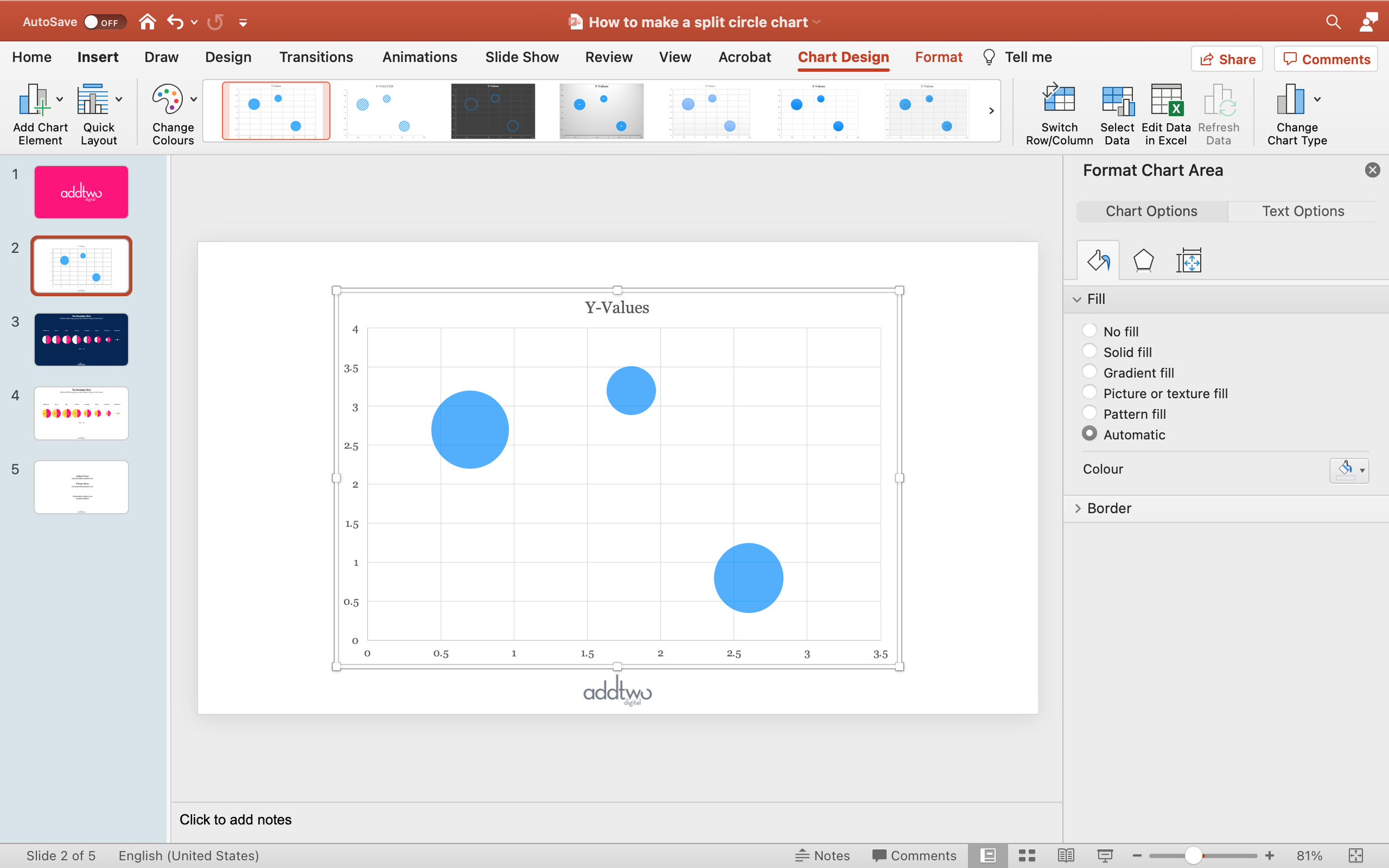This screenshot has width=1389, height=868.
Task: Select the Solid fill radio button
Action: click(x=1088, y=352)
